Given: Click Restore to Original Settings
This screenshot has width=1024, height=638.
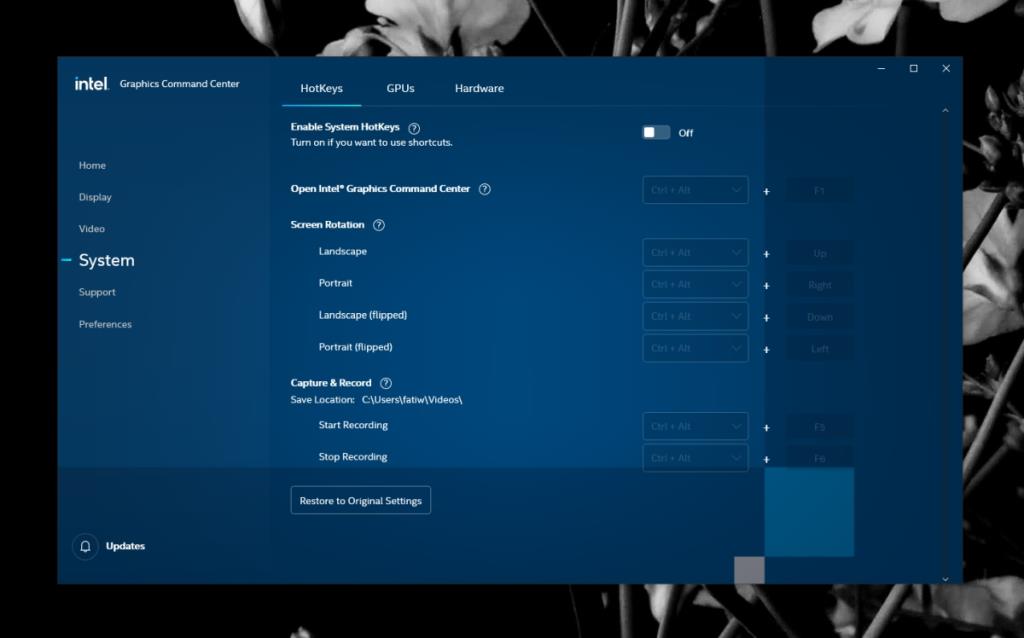Looking at the screenshot, I should pos(360,500).
